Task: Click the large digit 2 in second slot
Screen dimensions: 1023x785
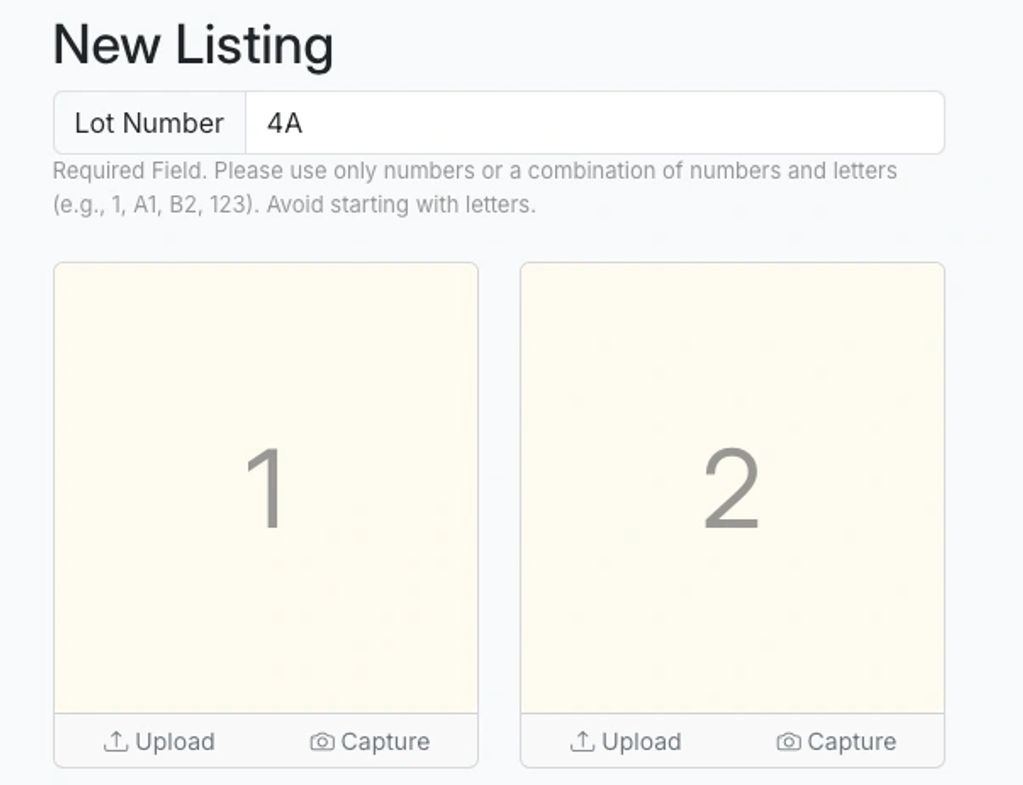Action: pyautogui.click(x=732, y=489)
